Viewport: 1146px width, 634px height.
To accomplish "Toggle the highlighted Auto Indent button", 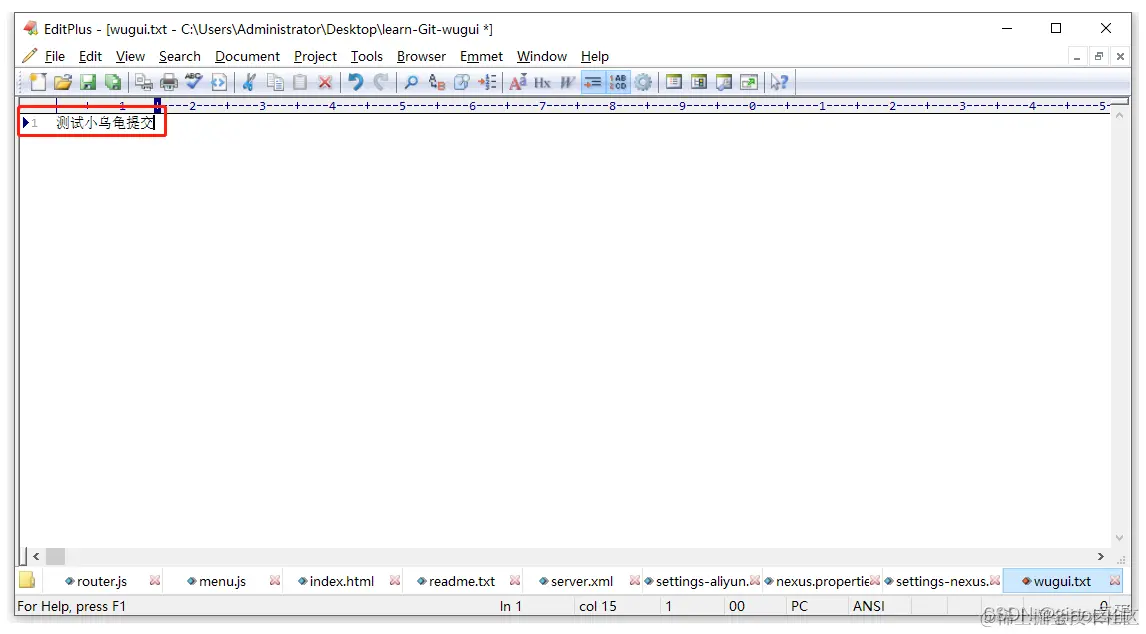I will (593, 82).
